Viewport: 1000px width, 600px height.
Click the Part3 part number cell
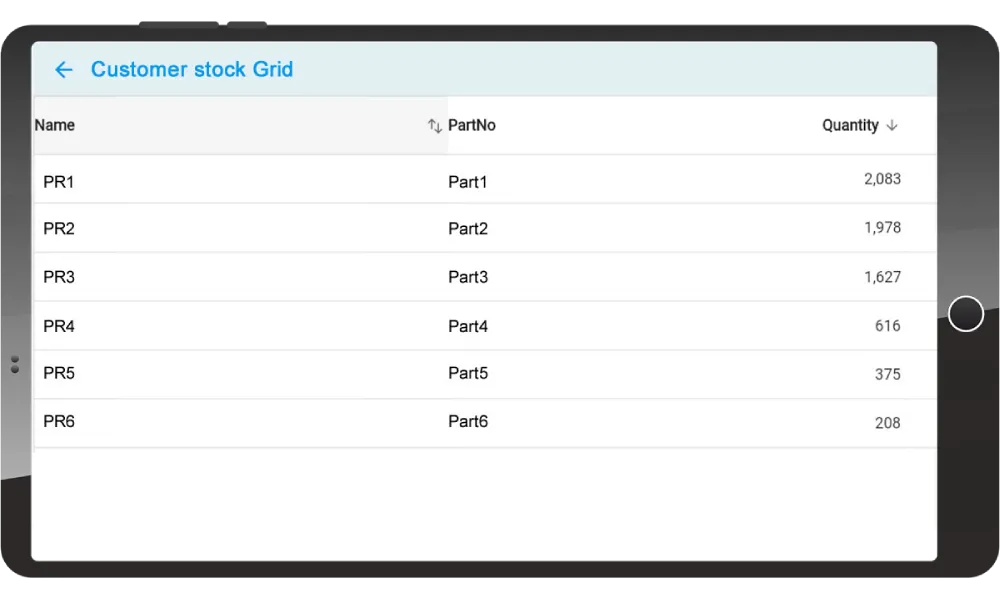click(468, 277)
